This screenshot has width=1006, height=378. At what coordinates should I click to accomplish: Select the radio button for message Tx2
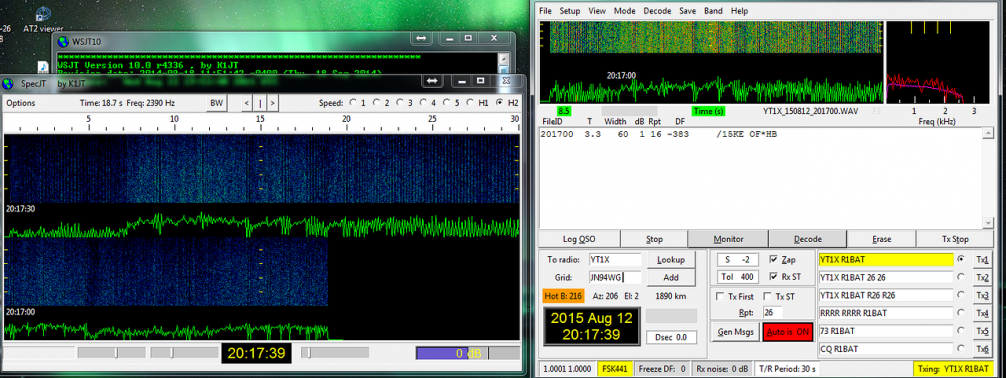[x=960, y=277]
